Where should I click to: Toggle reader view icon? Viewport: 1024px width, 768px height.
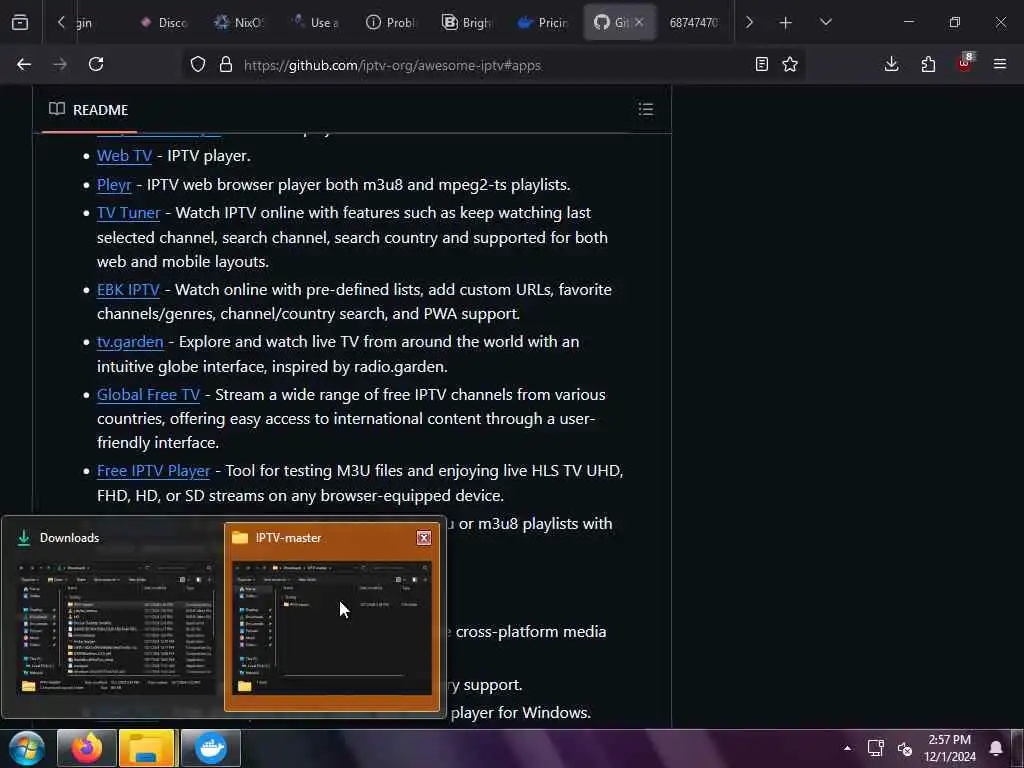tap(761, 64)
